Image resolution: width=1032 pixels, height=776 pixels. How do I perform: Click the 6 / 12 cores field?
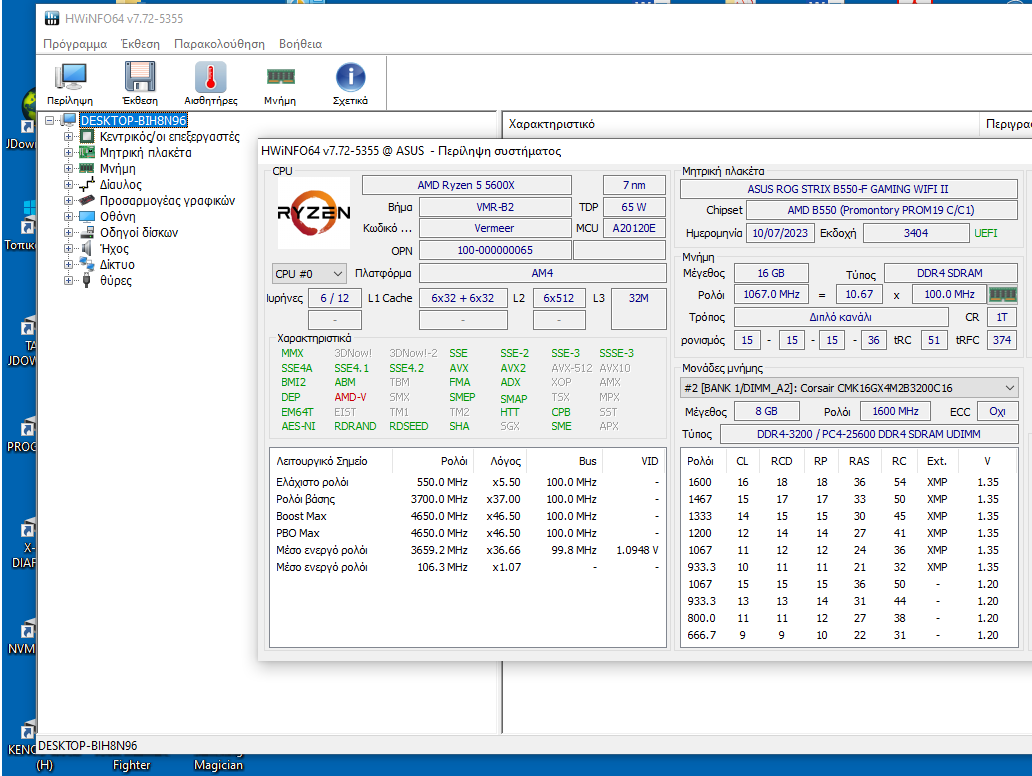click(334, 298)
